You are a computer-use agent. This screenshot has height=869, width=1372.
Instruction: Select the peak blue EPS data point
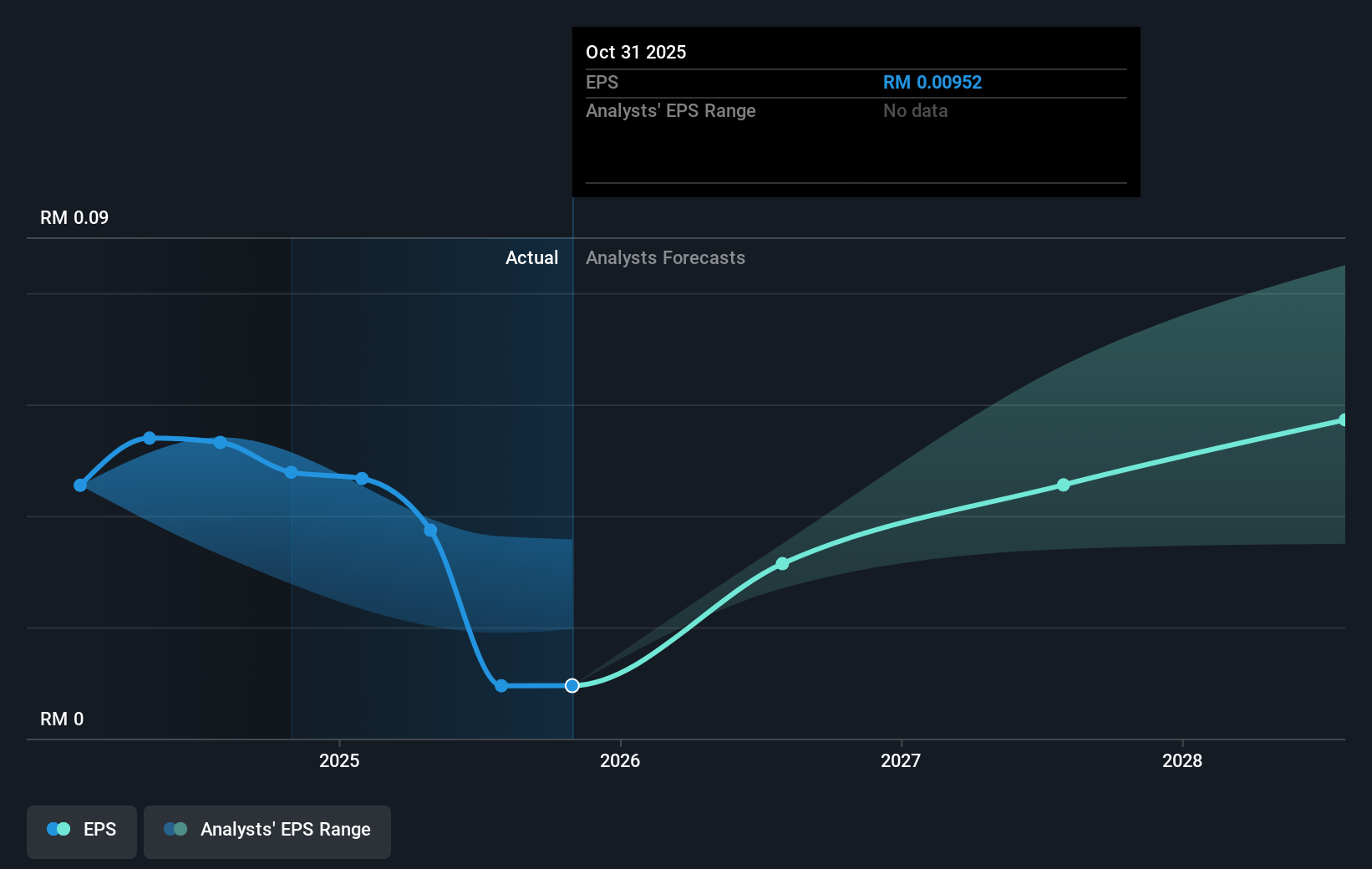149,438
